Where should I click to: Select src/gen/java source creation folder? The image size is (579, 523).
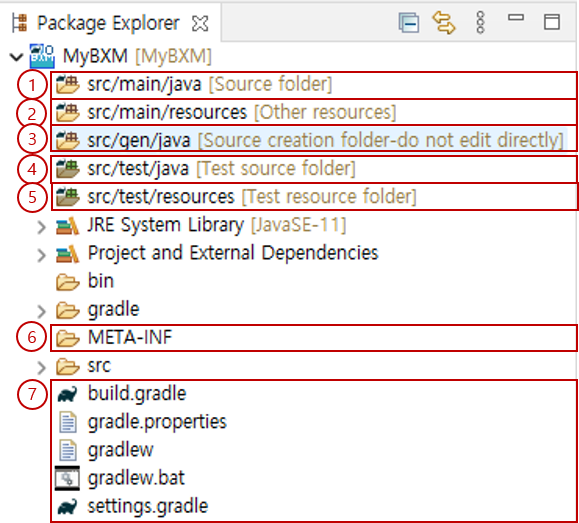click(x=313, y=139)
